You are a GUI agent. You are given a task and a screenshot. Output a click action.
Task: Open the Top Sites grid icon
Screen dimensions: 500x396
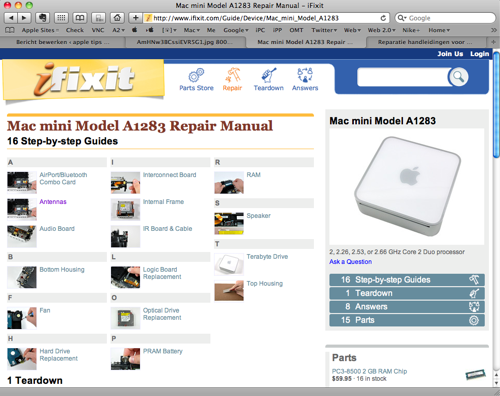click(x=61, y=18)
